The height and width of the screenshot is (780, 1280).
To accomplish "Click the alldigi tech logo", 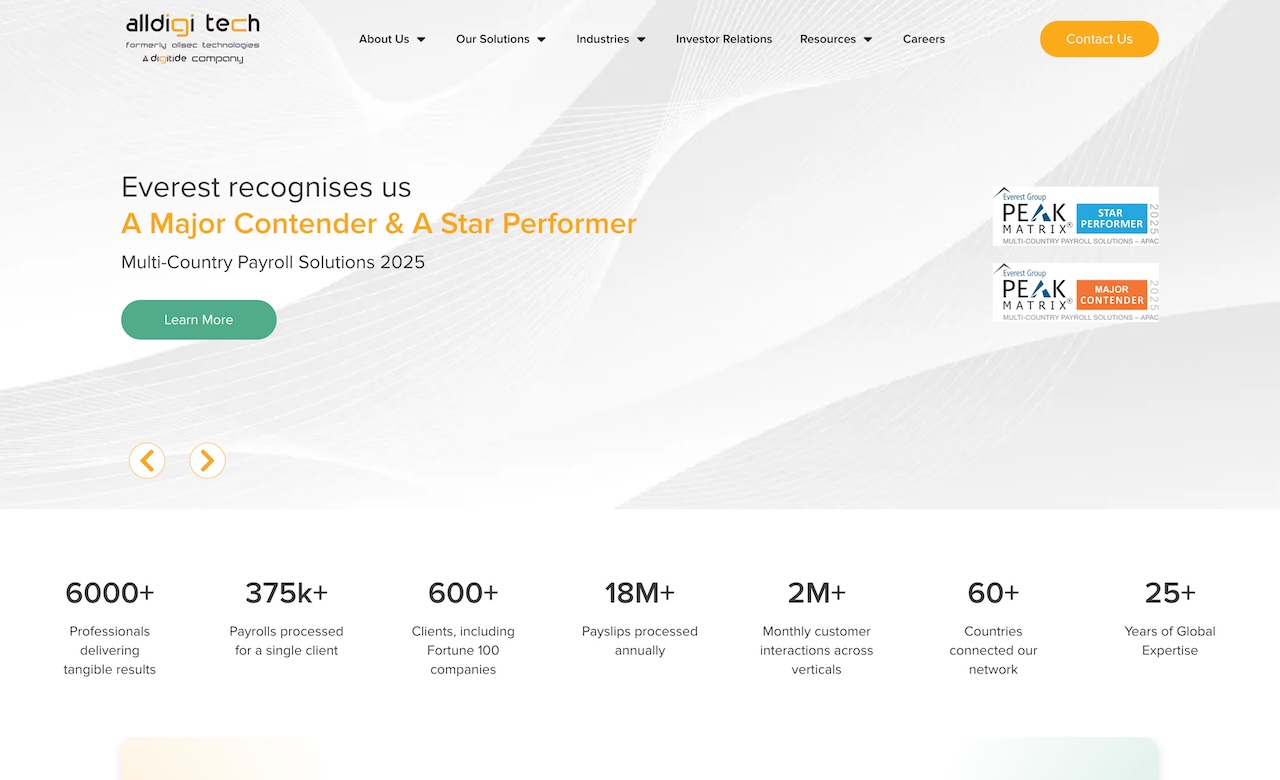I will 192,38.
